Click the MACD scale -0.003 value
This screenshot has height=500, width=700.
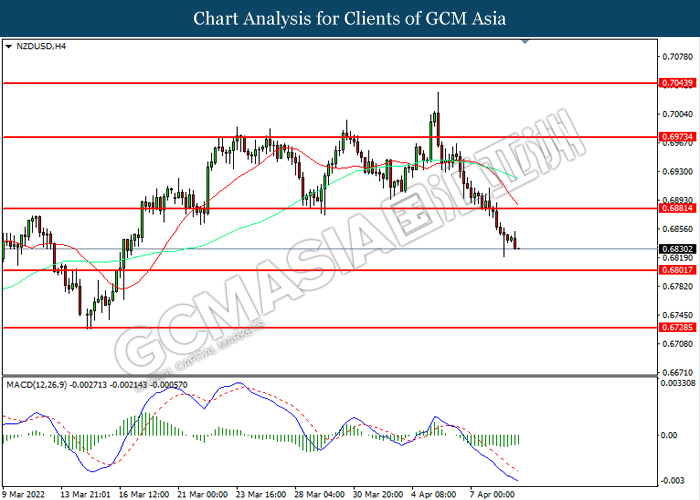click(672, 480)
